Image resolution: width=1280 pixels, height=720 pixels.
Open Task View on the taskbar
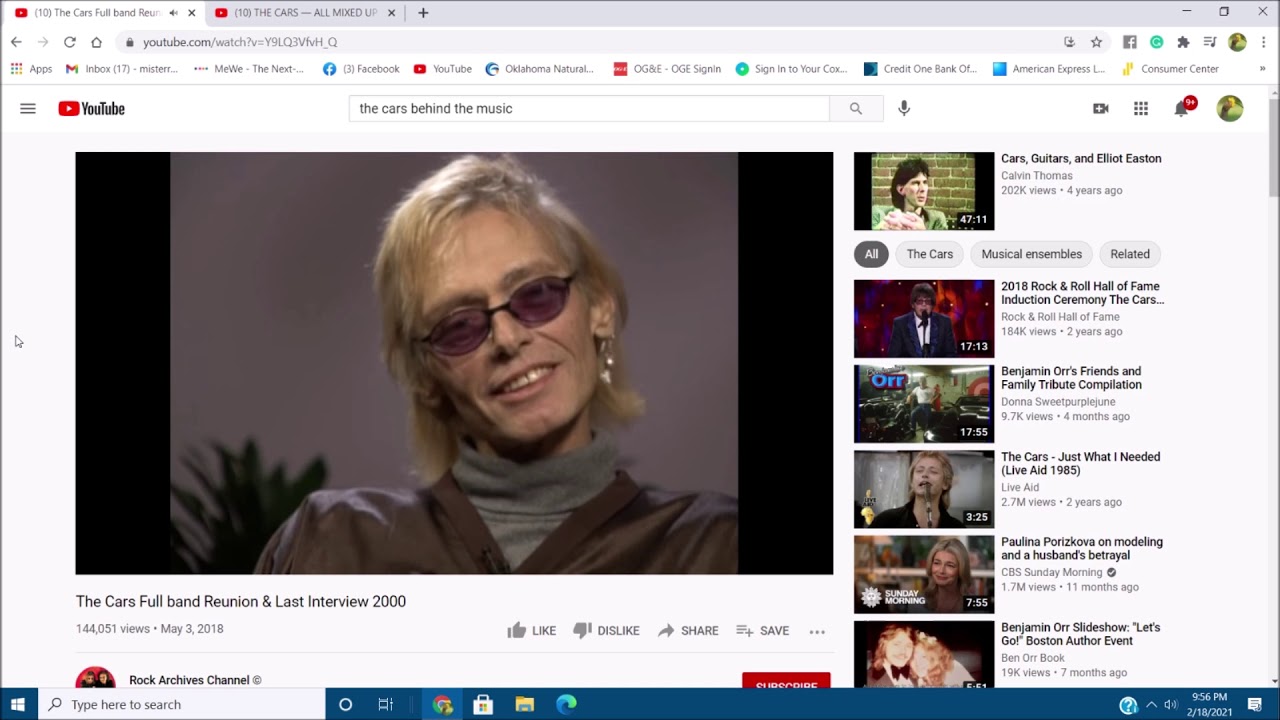click(385, 704)
